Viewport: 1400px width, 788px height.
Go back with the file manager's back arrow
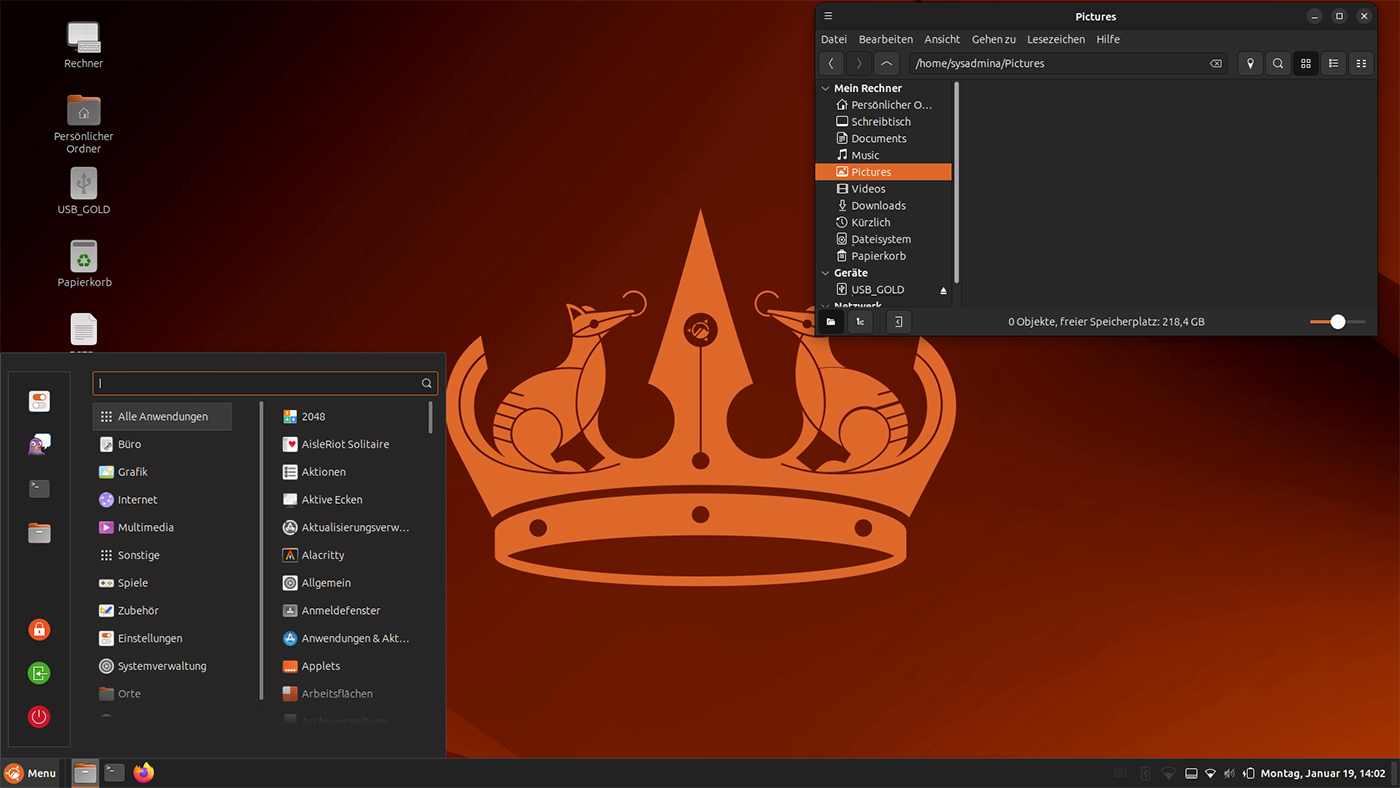click(x=831, y=63)
